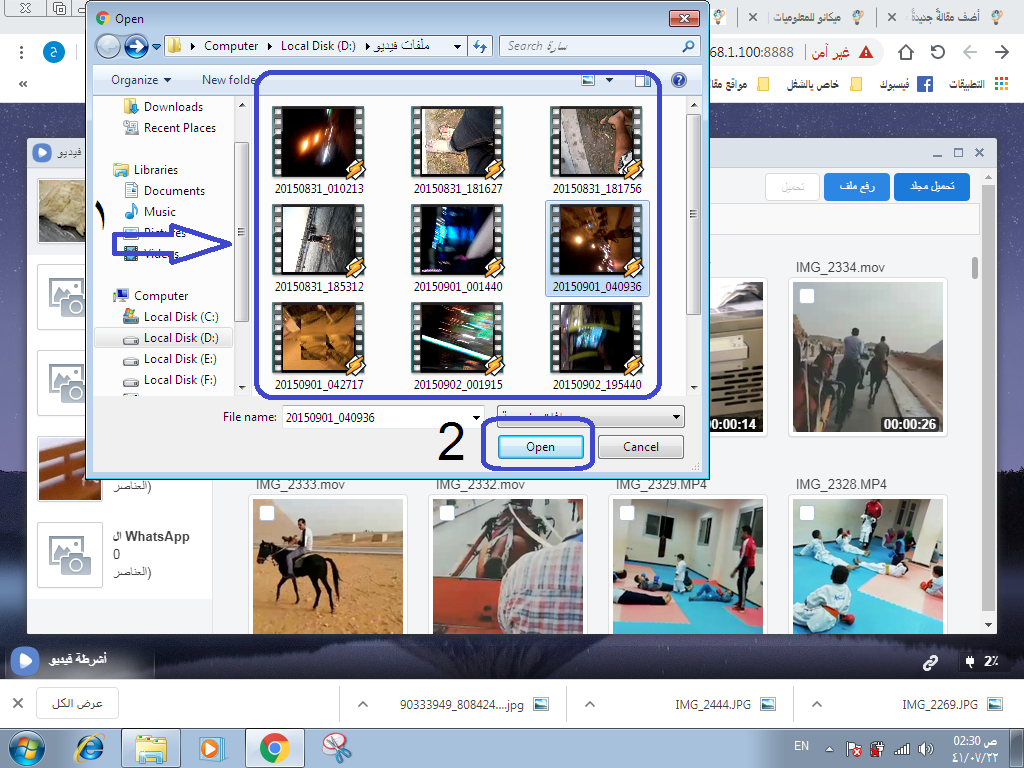
Task: Click the Chrome home icon
Action: click(x=906, y=52)
